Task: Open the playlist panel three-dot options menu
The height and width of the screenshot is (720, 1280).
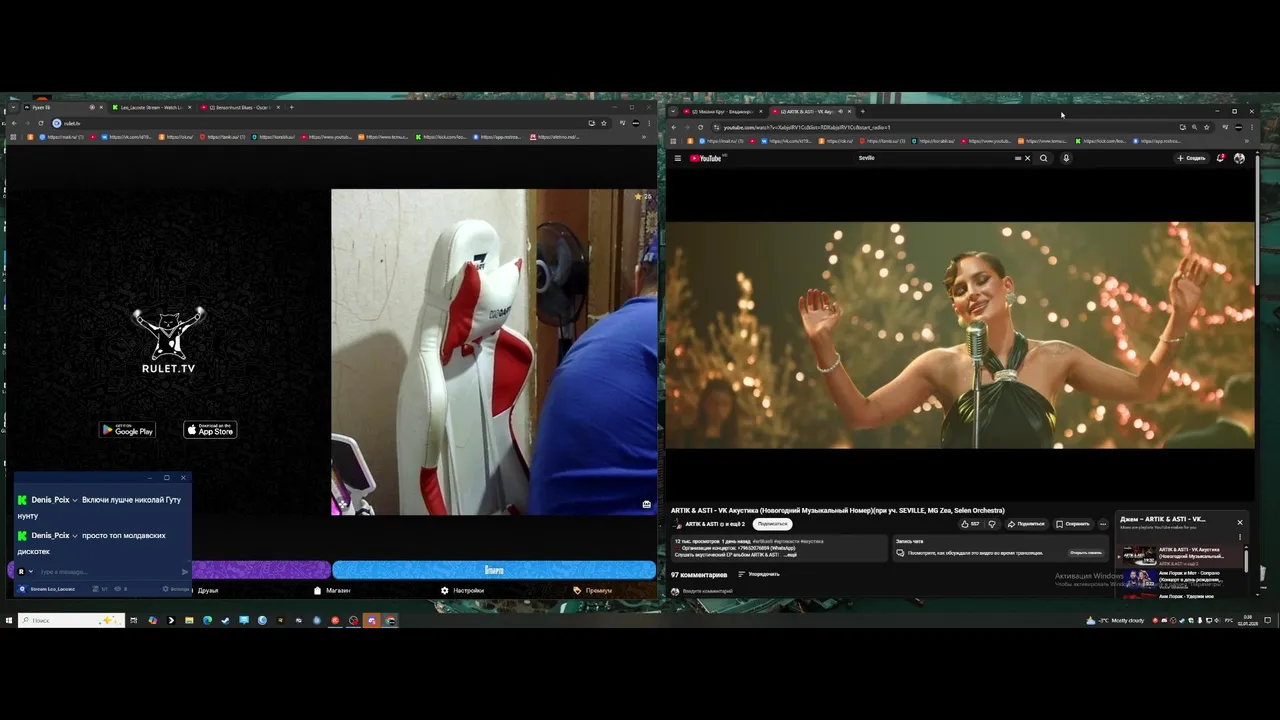Action: (x=1240, y=537)
